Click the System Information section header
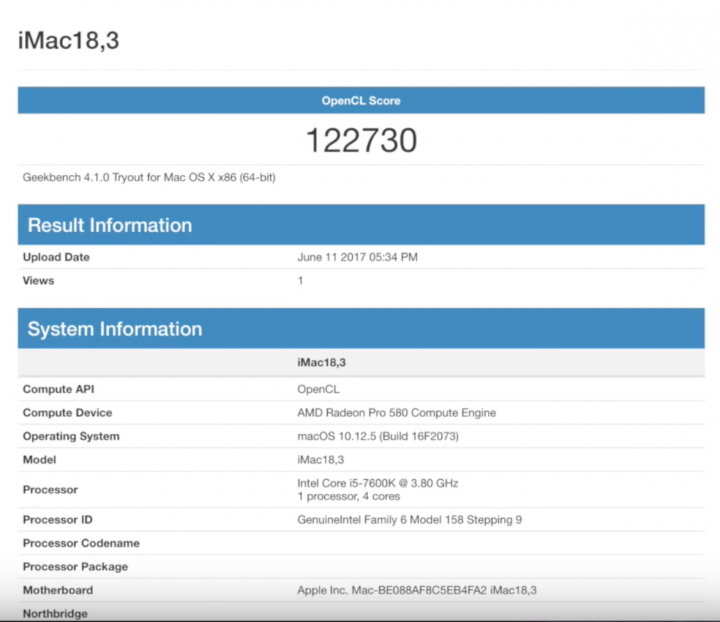Screen dimensions: 720x622 pos(361,329)
